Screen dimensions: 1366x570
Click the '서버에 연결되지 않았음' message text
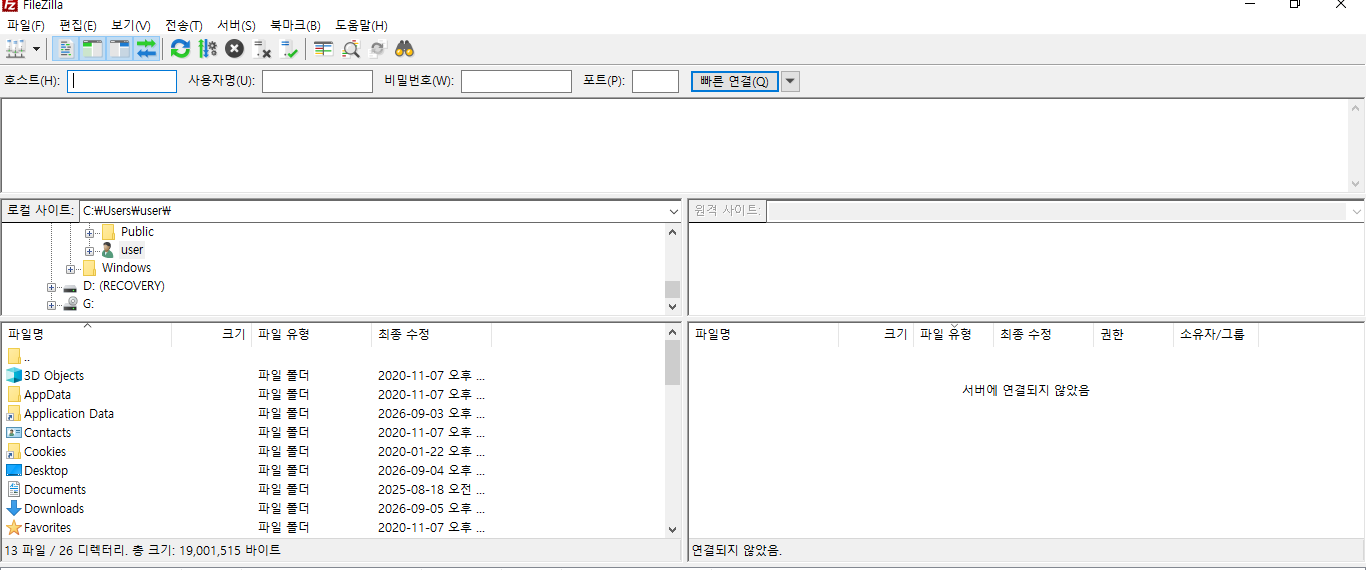[x=1026, y=390]
